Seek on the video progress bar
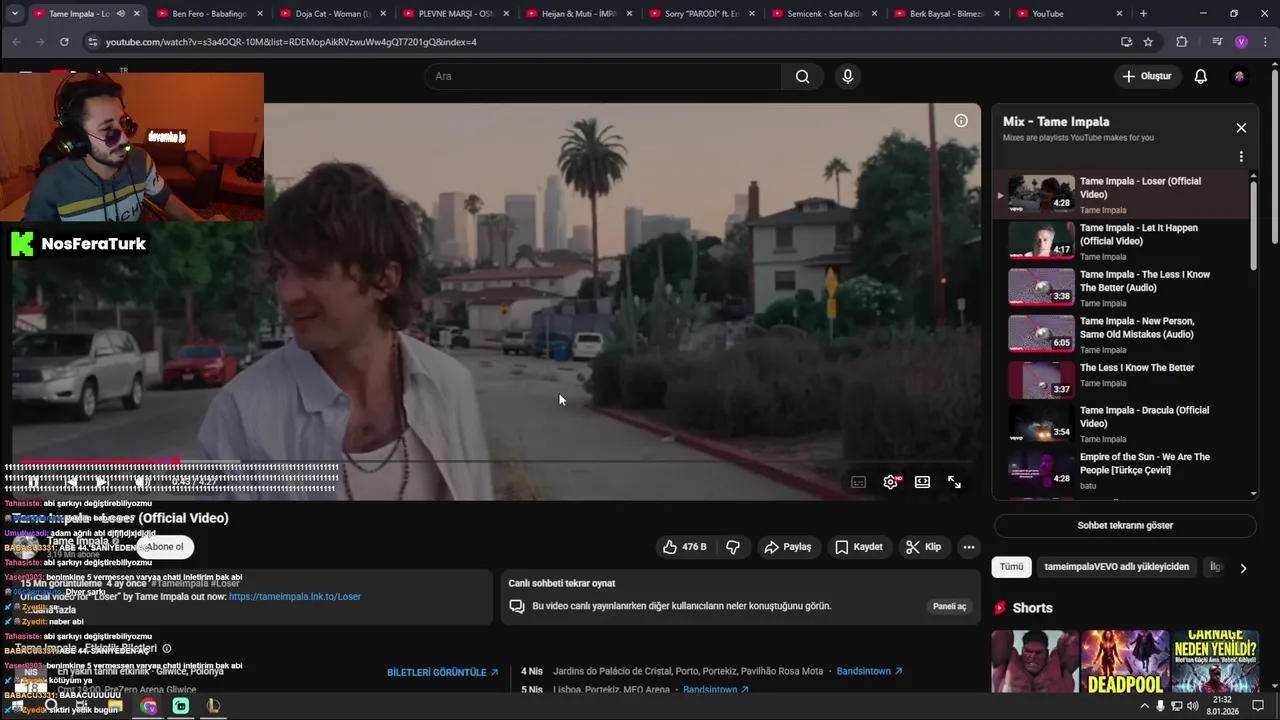This screenshot has width=1280, height=720. pyautogui.click(x=496, y=462)
